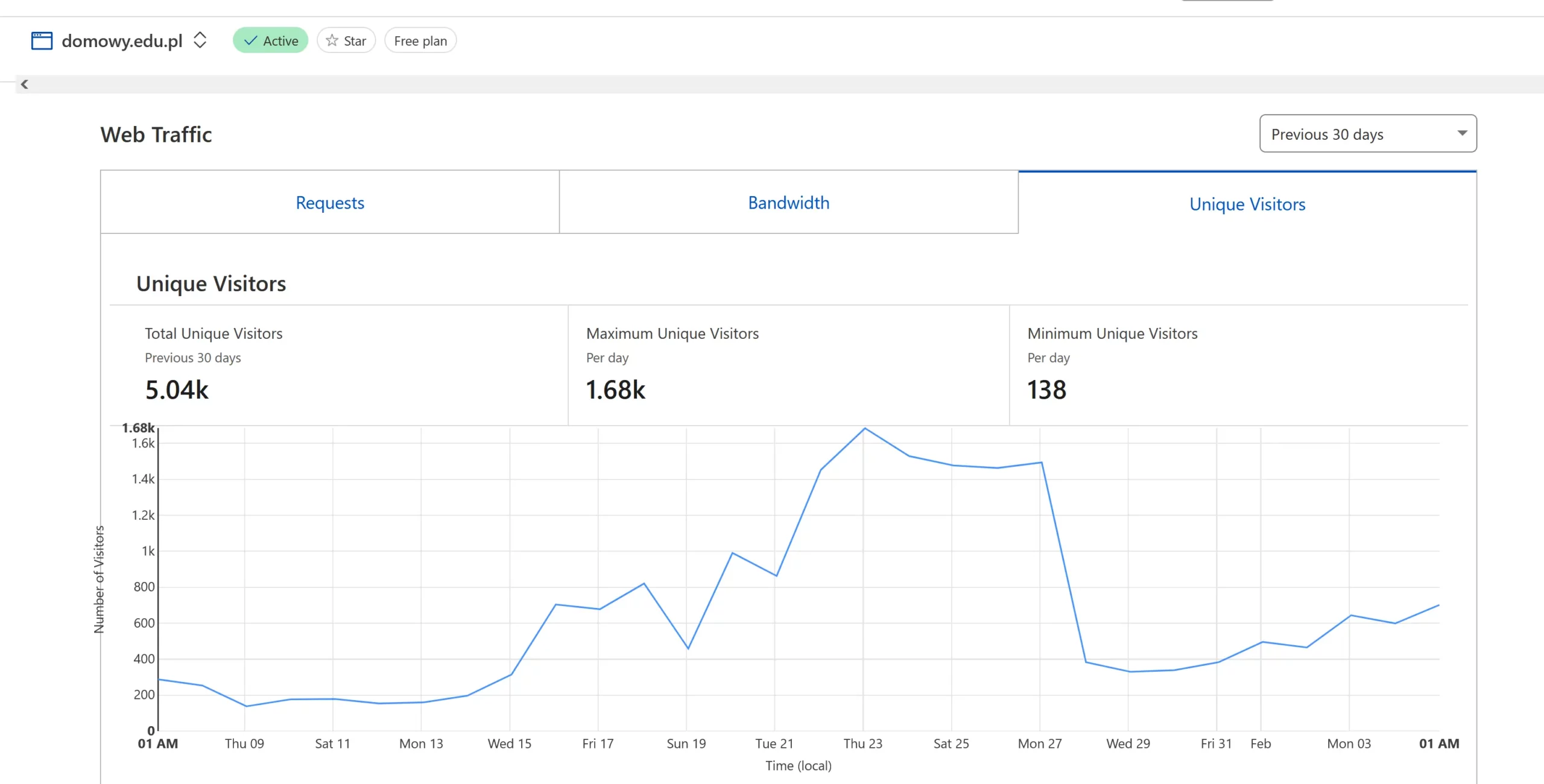Click the Mon 27 axis label
The width and height of the screenshot is (1544, 784).
point(1040,744)
